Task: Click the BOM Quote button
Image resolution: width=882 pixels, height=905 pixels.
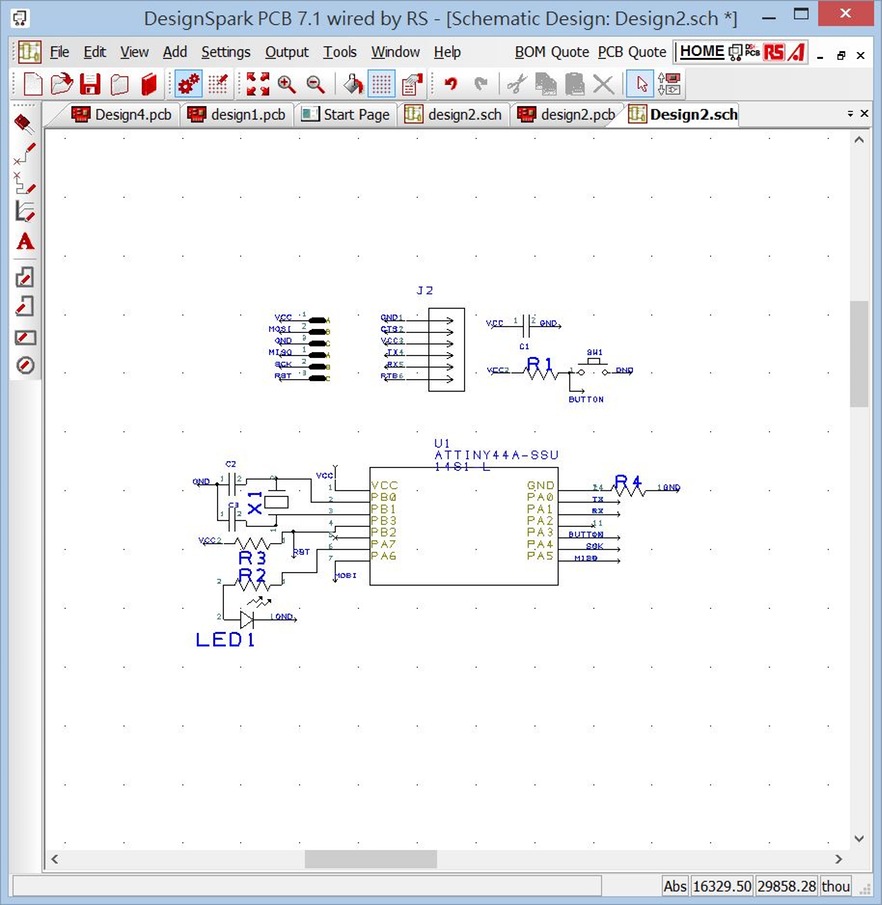Action: coord(551,52)
